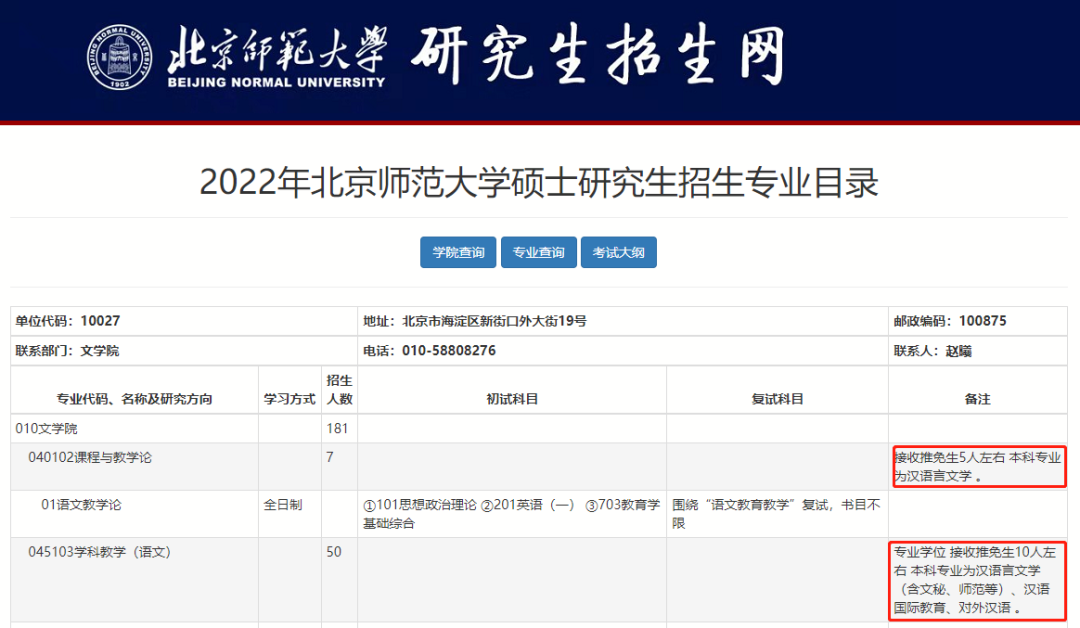Select the 初试科目 column header
This screenshot has height=628, width=1080.
click(x=513, y=397)
